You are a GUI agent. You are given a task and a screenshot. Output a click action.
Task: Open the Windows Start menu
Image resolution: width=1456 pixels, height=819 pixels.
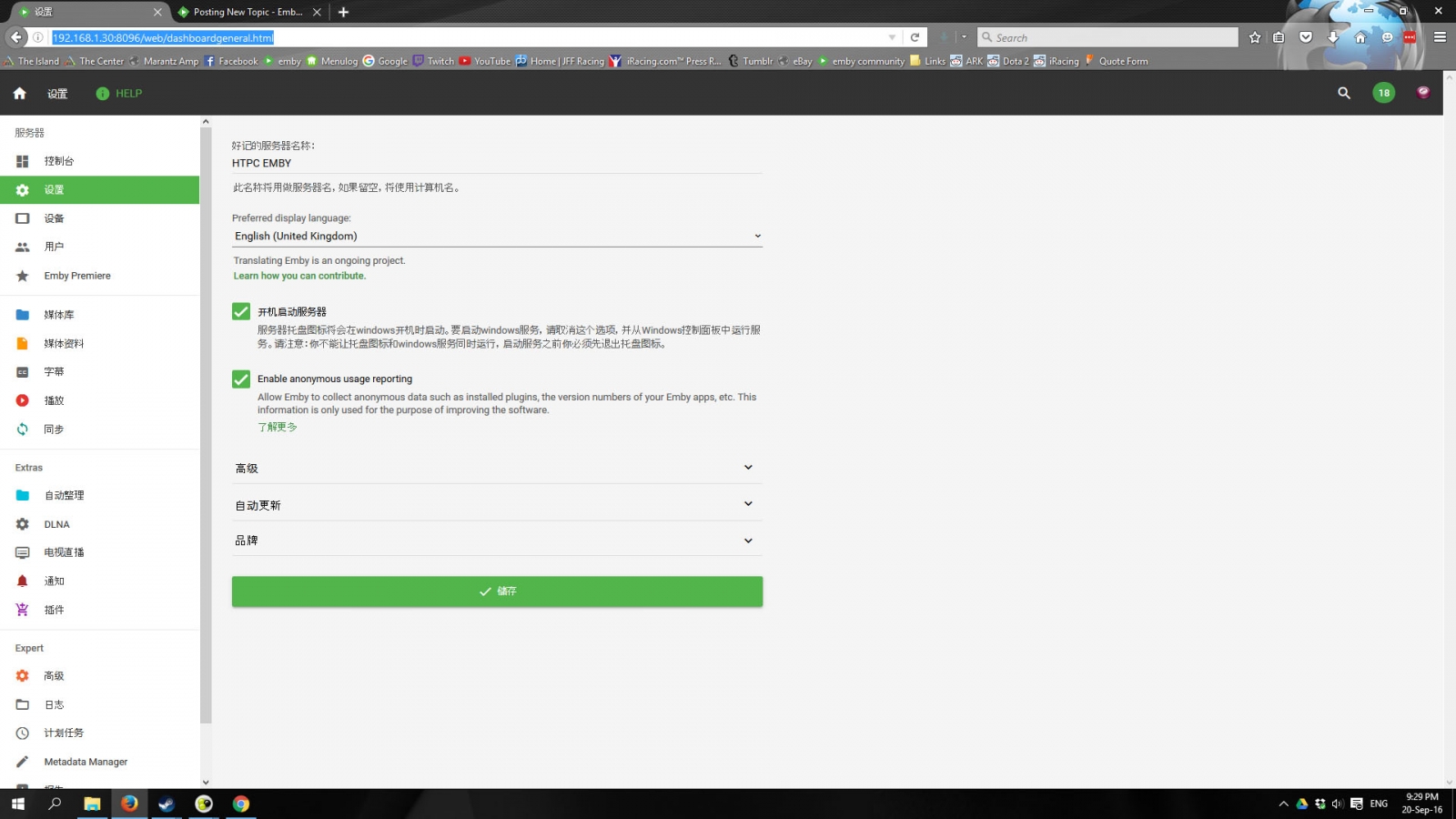[17, 804]
